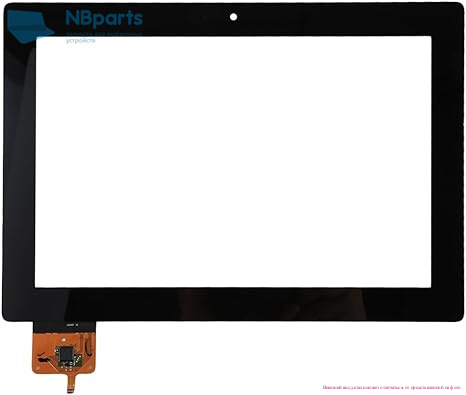
Task: Click the narrow connector tail of flex cable
Action: pyautogui.click(x=71, y=383)
